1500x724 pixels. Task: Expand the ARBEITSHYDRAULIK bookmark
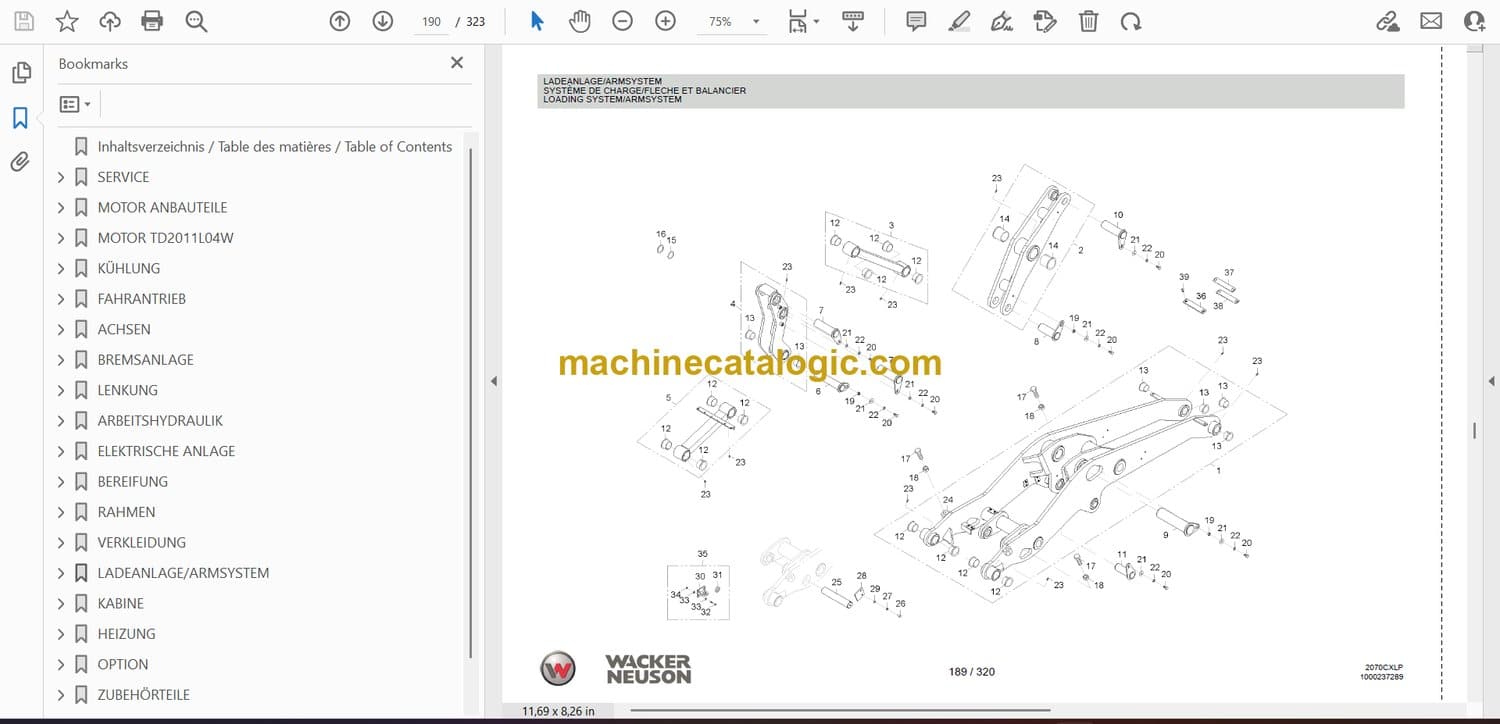tap(61, 421)
